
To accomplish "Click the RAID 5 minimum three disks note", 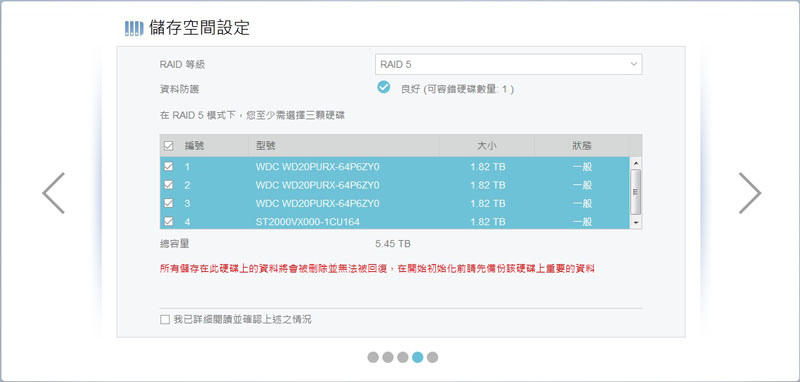I will tap(253, 116).
